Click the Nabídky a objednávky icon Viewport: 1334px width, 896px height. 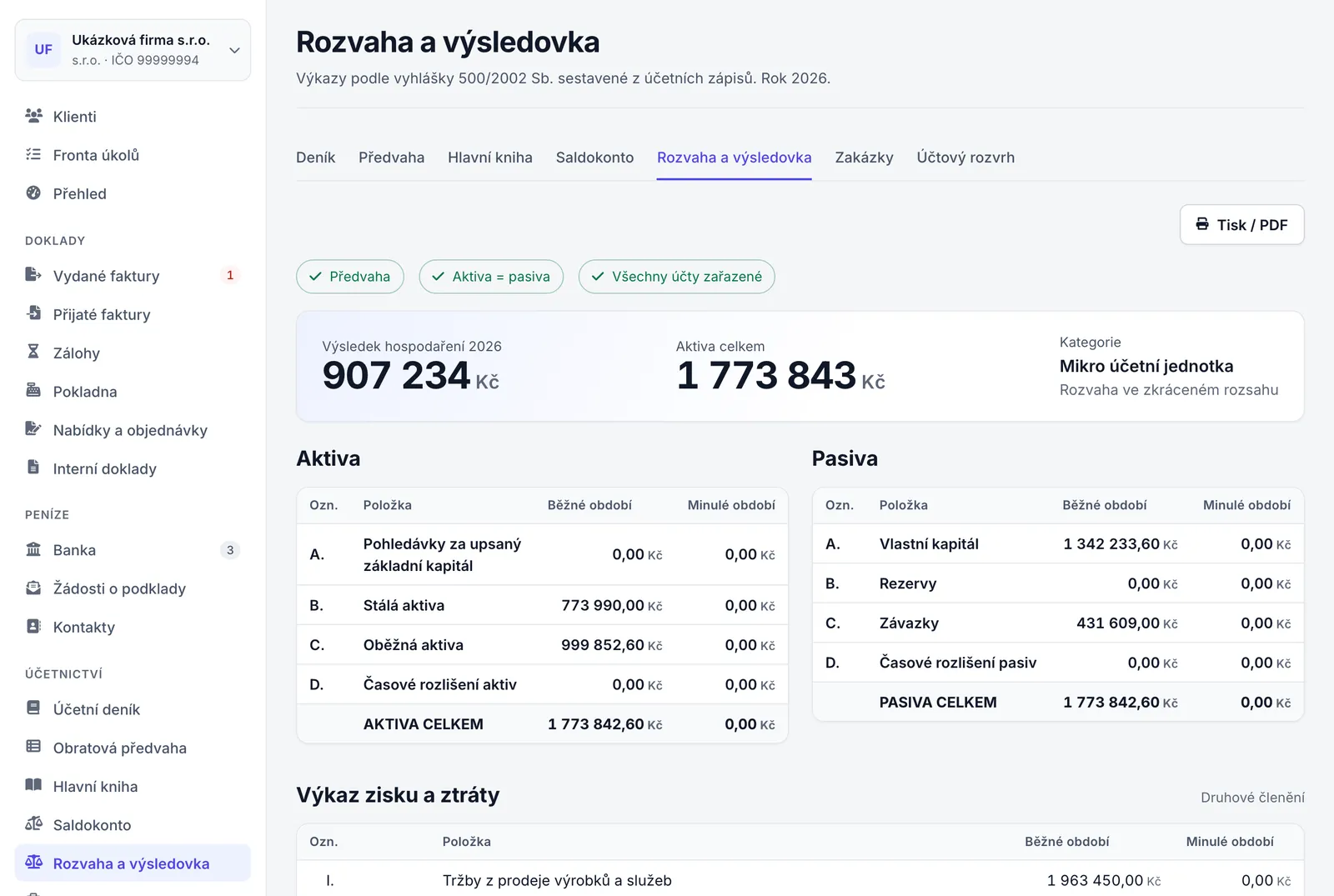click(x=33, y=428)
